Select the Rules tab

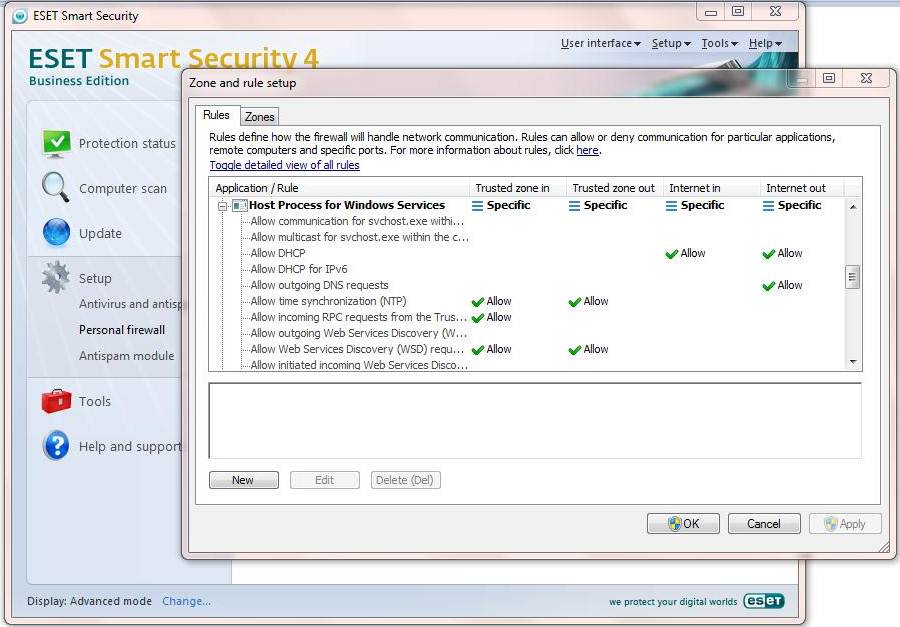coord(216,115)
